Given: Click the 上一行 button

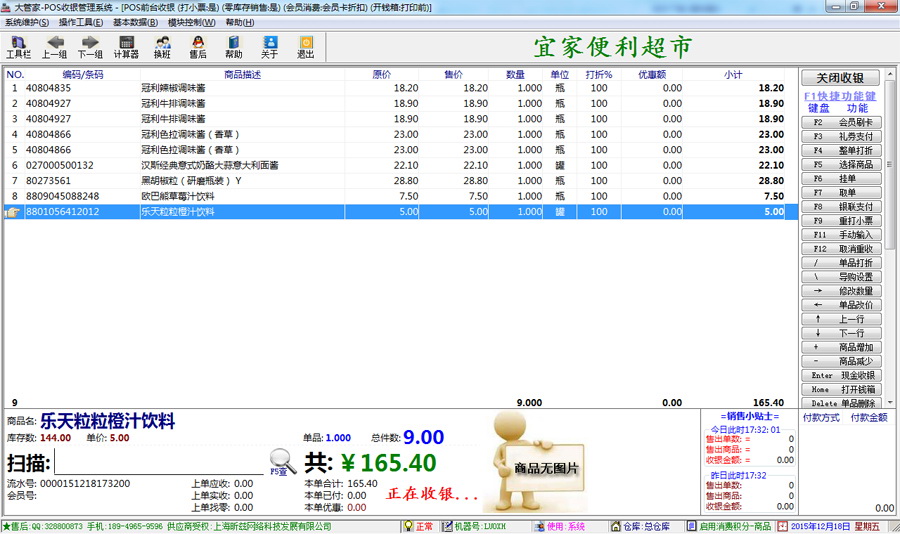Looking at the screenshot, I should coord(841,319).
